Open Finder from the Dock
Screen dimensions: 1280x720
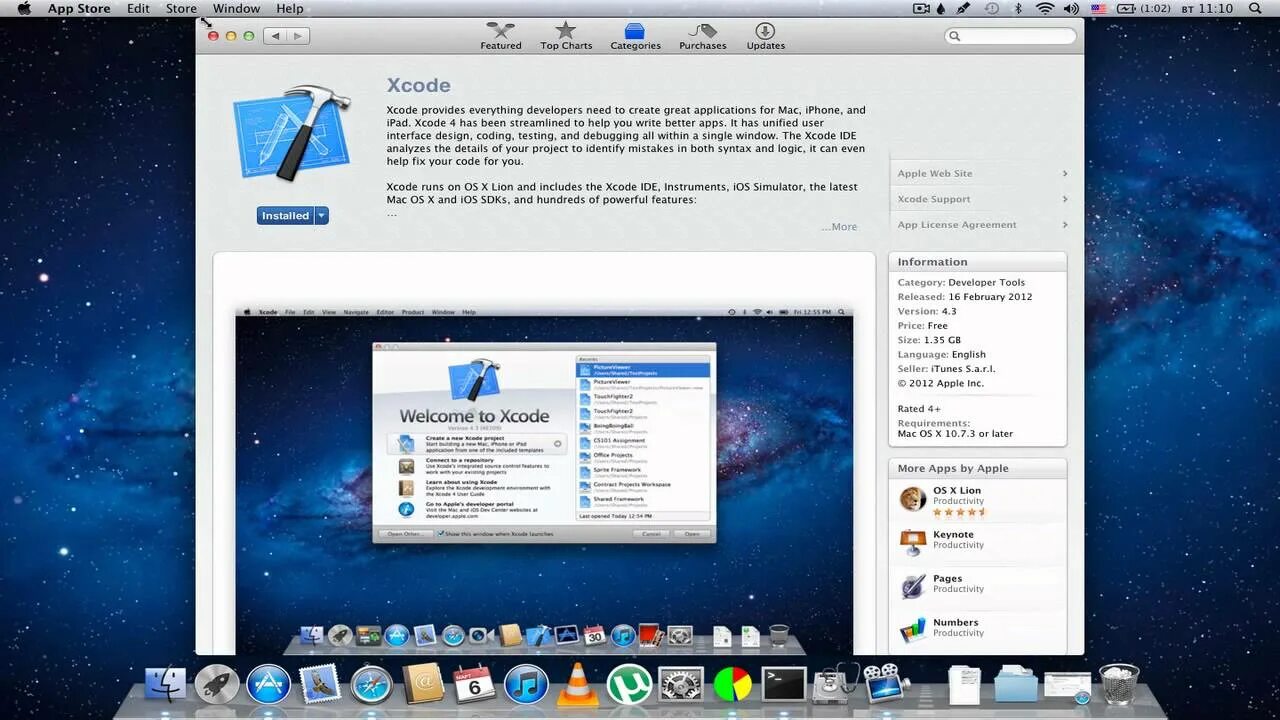click(165, 685)
